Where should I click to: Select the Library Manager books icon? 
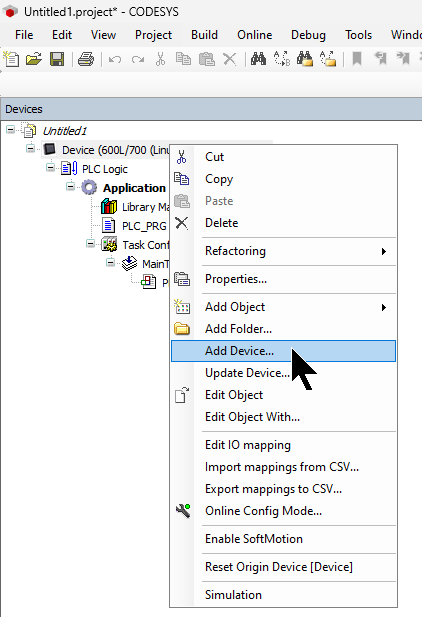point(109,207)
